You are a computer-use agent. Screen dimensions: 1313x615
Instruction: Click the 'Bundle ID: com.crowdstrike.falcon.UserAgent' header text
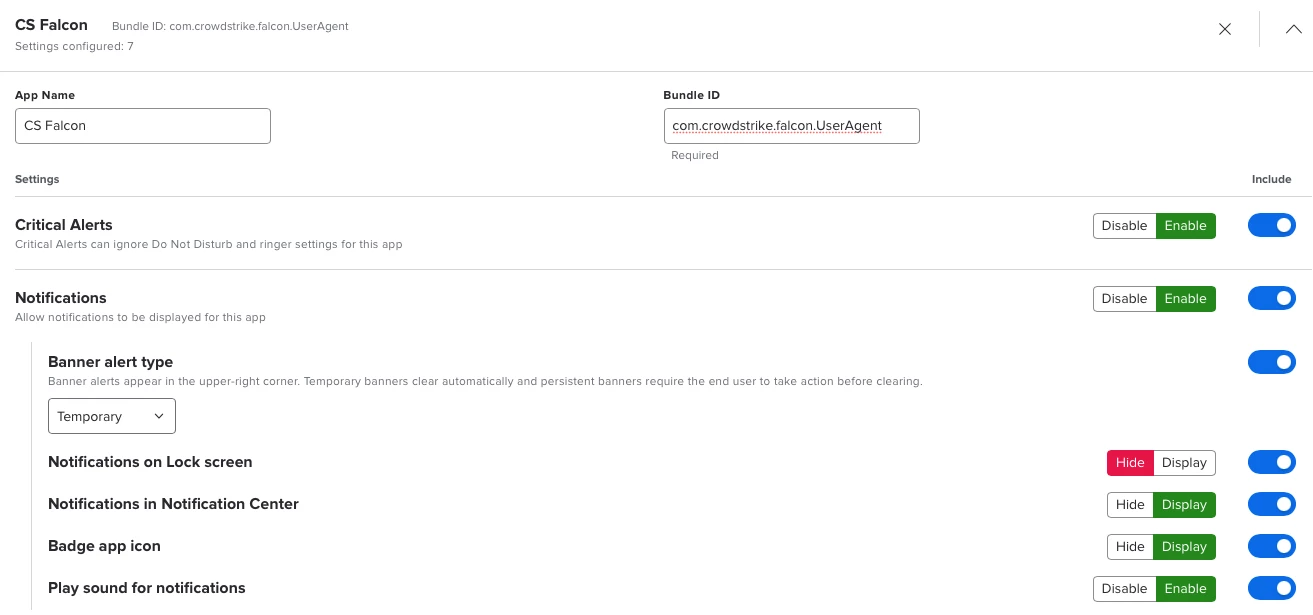tap(230, 26)
